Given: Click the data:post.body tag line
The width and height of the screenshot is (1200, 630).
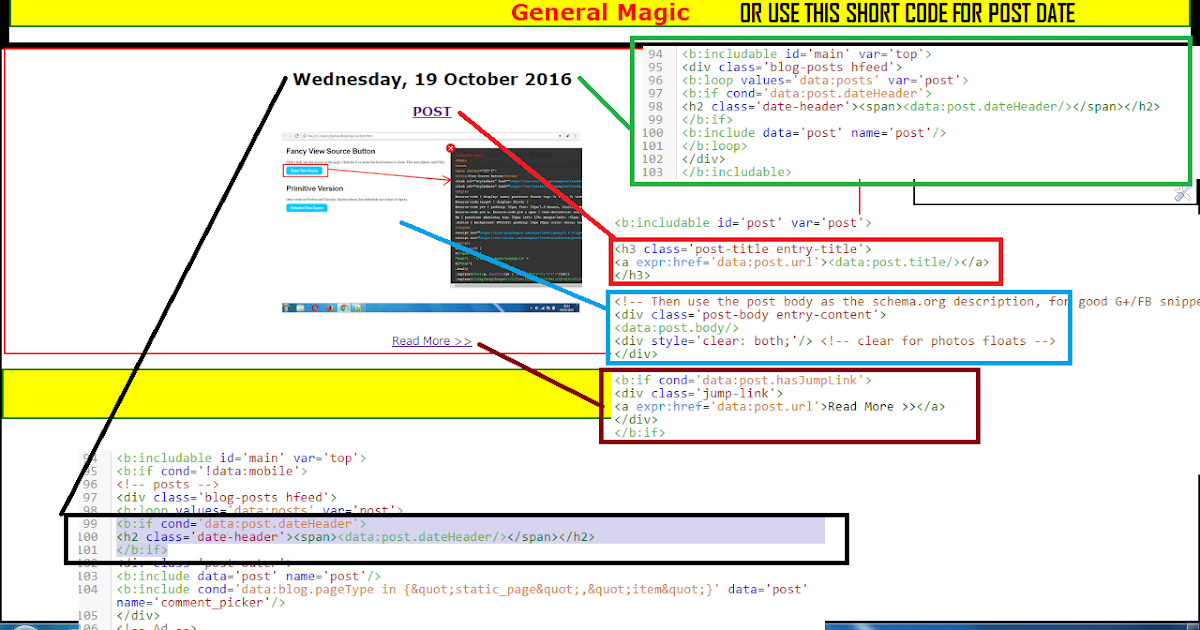Looking at the screenshot, I should click(x=677, y=327).
